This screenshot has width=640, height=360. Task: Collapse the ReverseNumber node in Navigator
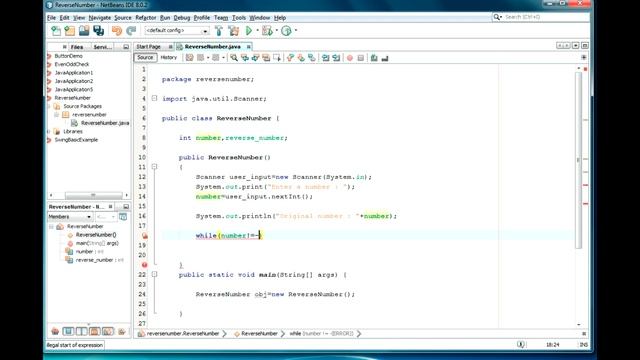pos(51,227)
